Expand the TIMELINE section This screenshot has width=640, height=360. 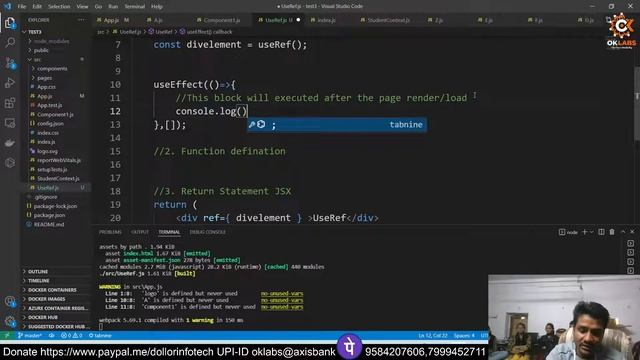point(38,281)
